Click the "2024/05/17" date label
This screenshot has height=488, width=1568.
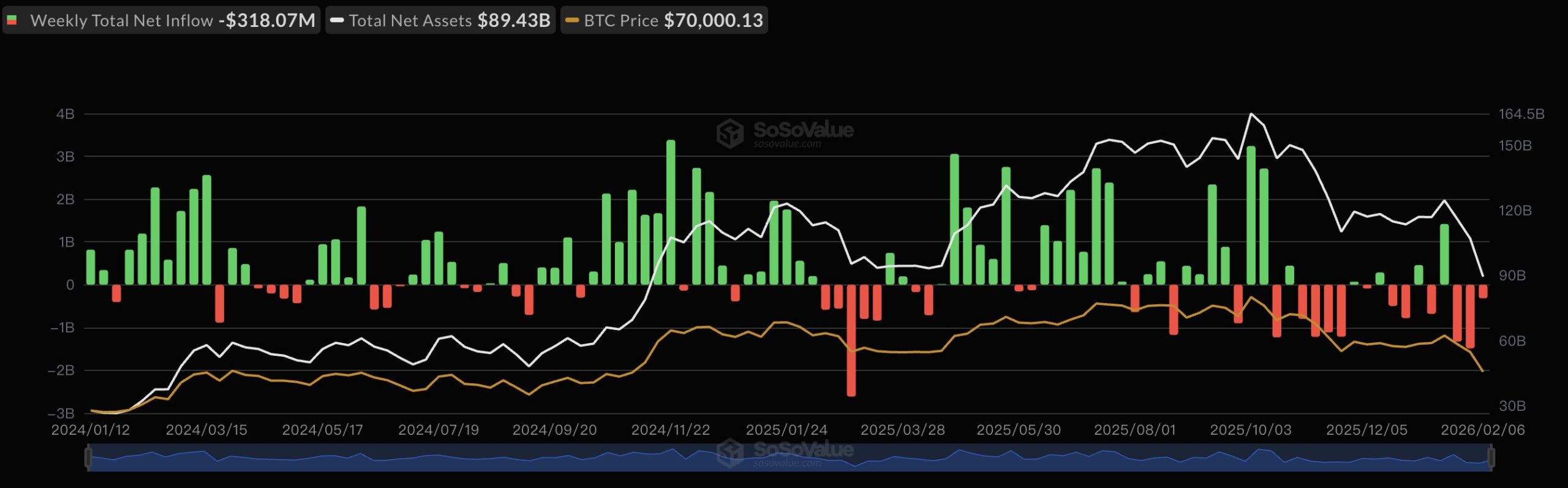pos(323,430)
